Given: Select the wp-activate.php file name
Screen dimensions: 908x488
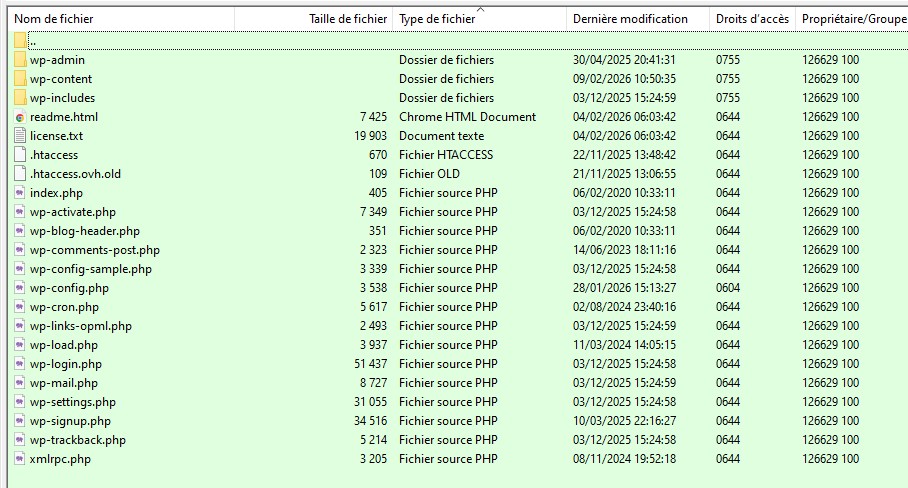Looking at the screenshot, I should tap(73, 212).
